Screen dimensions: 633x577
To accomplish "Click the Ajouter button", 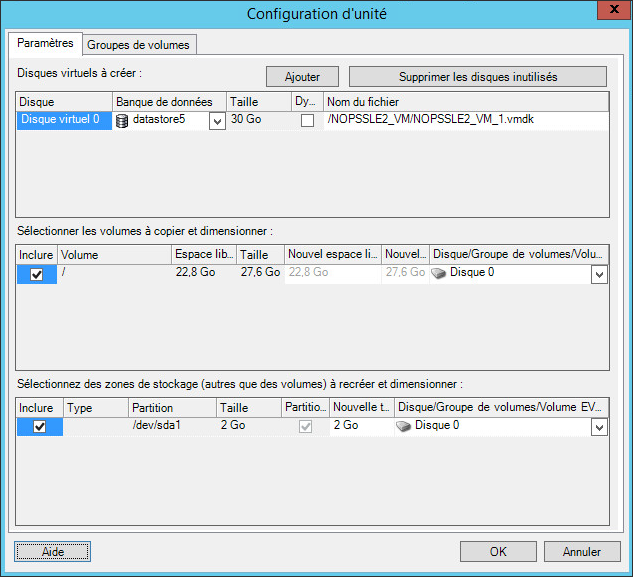I will 302,77.
